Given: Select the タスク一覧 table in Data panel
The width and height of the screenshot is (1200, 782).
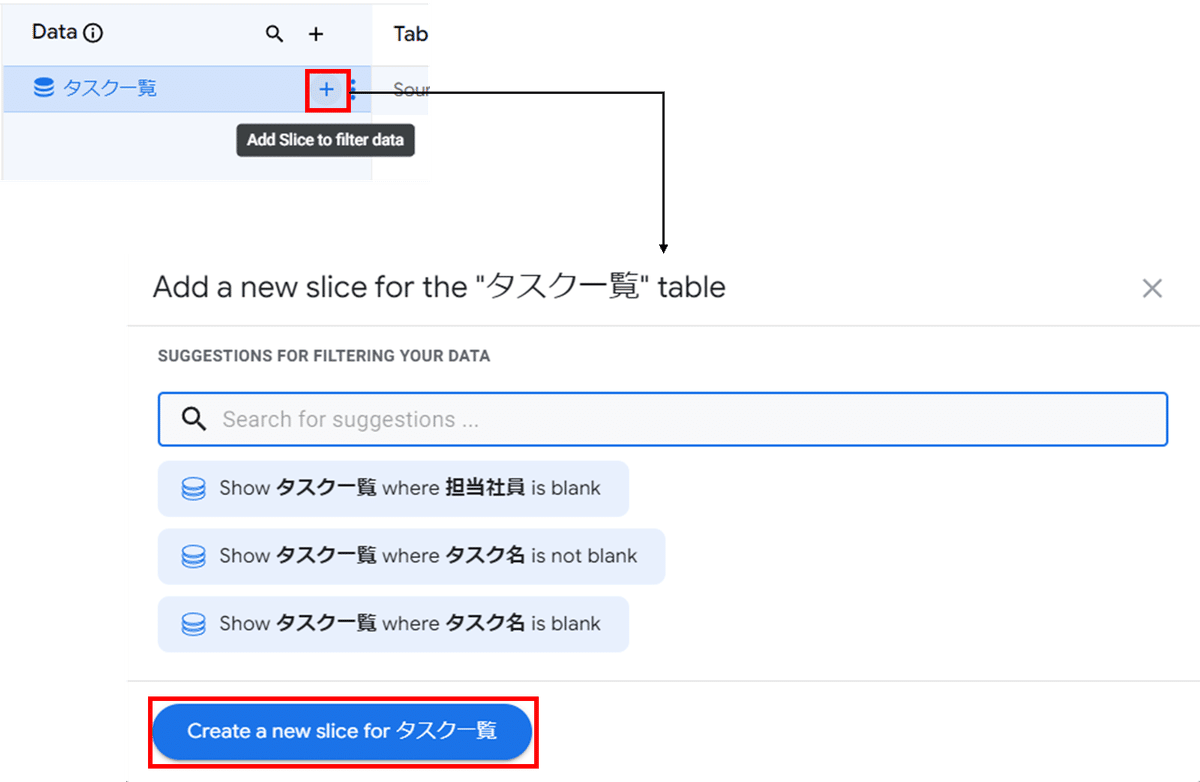Looking at the screenshot, I should (110, 89).
